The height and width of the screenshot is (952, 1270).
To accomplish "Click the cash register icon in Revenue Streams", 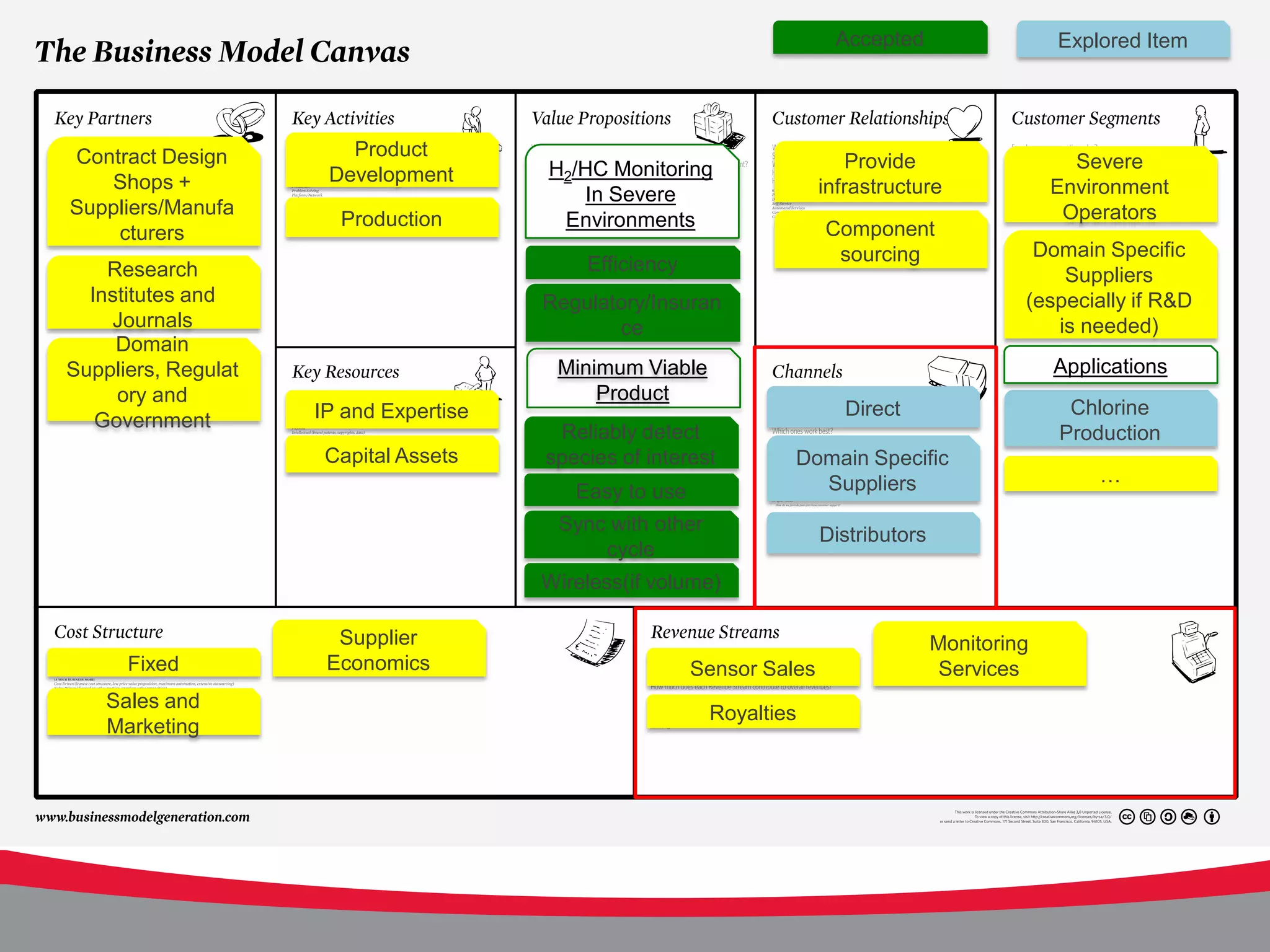I will (x=1194, y=651).
